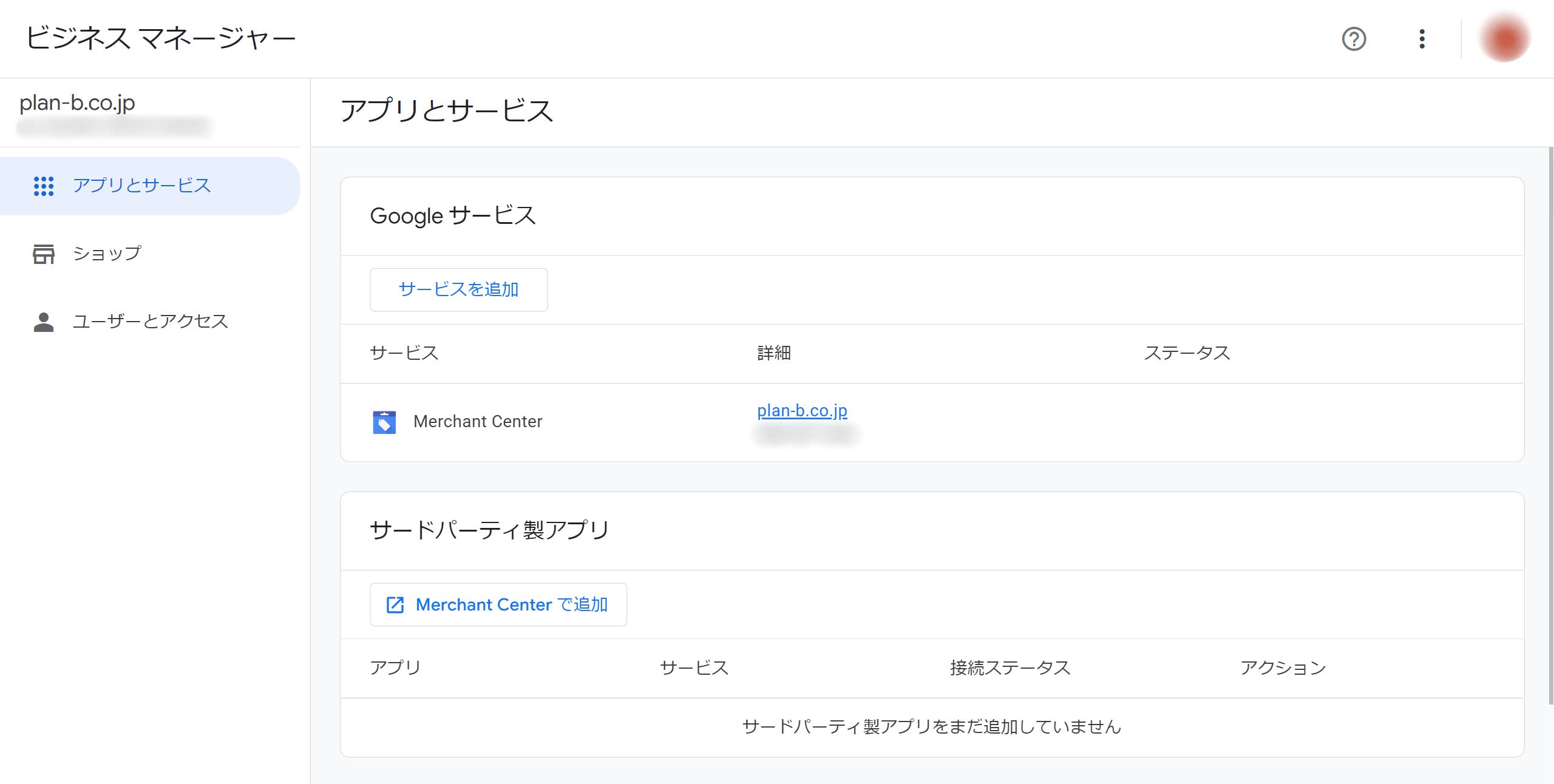1554x784 pixels.
Task: Click the plan-b.co.jp account name in sidebar
Action: tap(77, 103)
